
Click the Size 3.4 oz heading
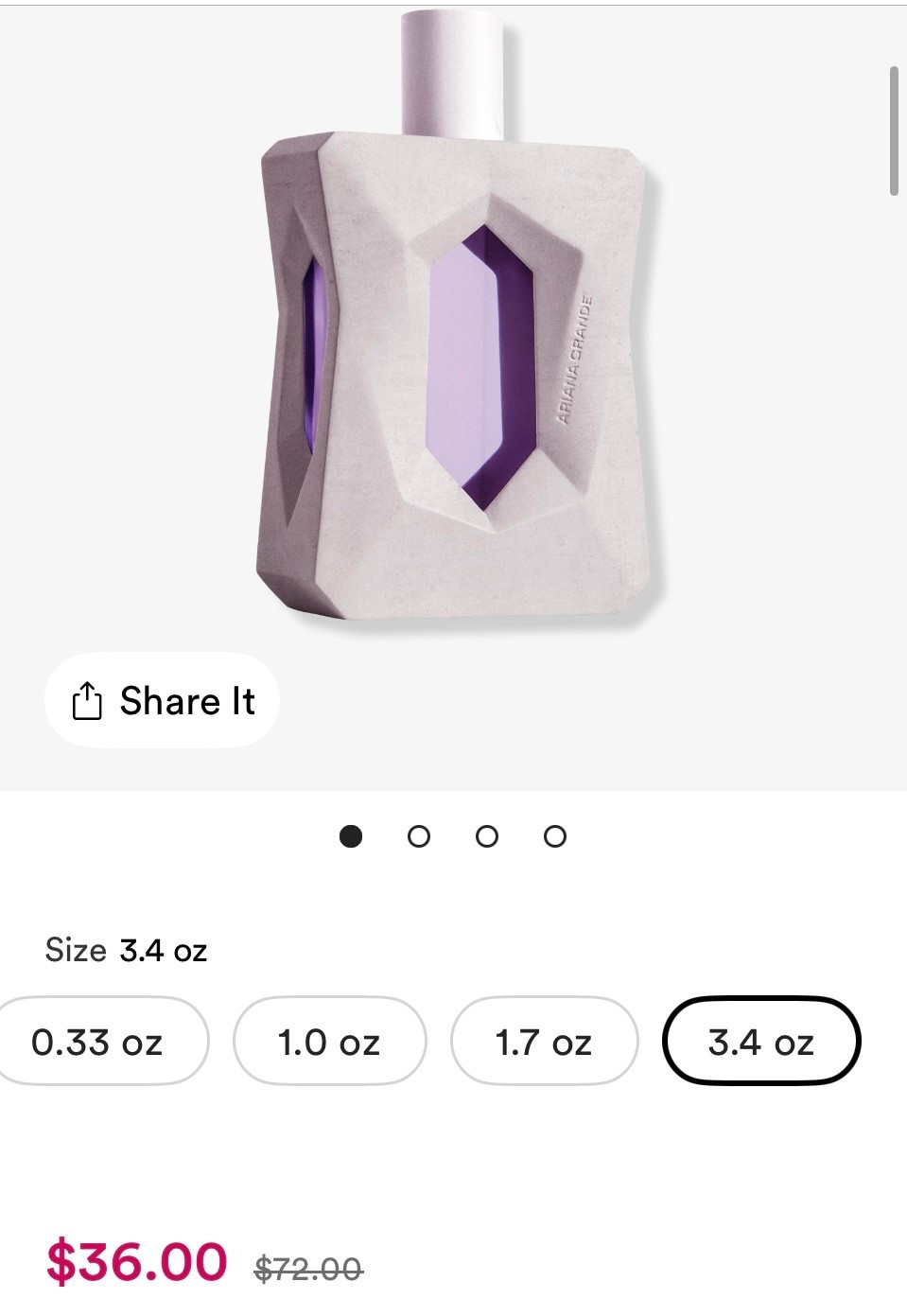(x=126, y=950)
